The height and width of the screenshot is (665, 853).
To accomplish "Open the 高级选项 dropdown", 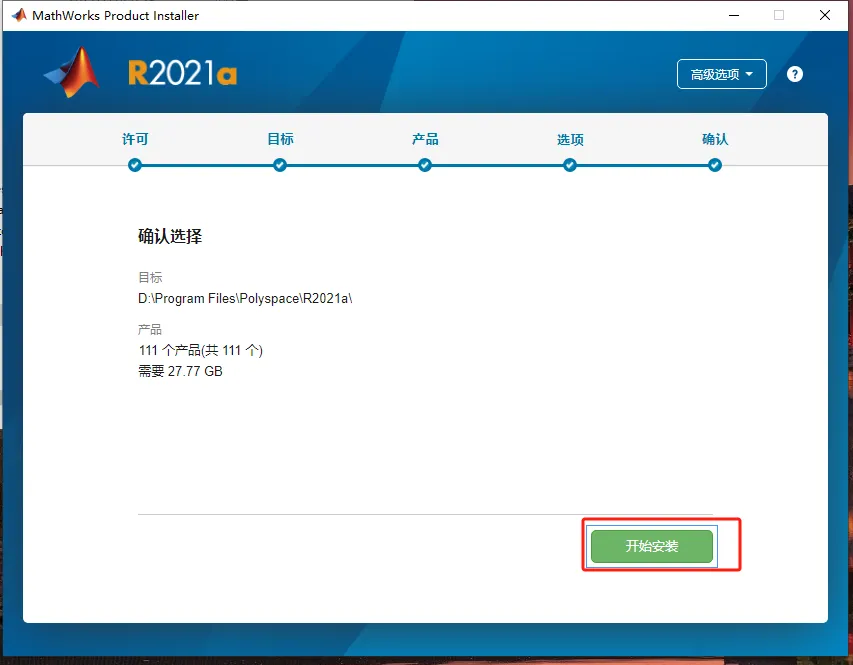I will click(721, 74).
